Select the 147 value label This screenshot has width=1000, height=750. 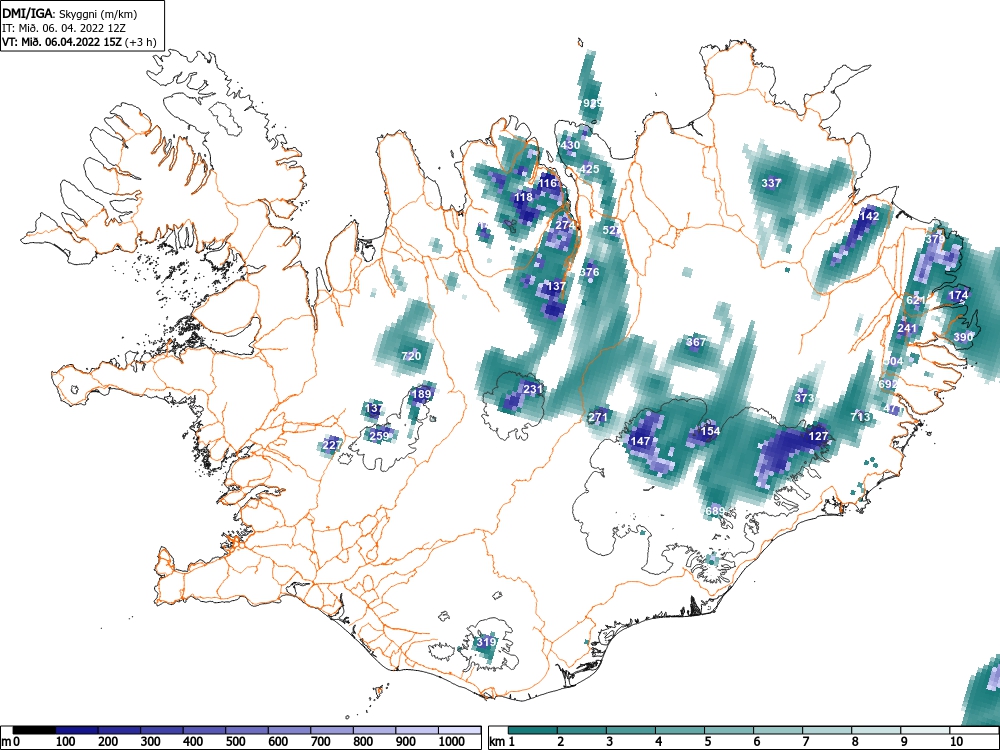(640, 441)
